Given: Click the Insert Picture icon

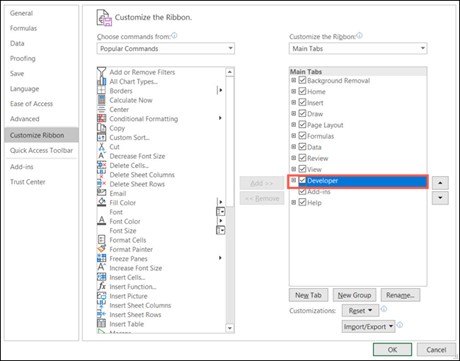Looking at the screenshot, I should 101,296.
